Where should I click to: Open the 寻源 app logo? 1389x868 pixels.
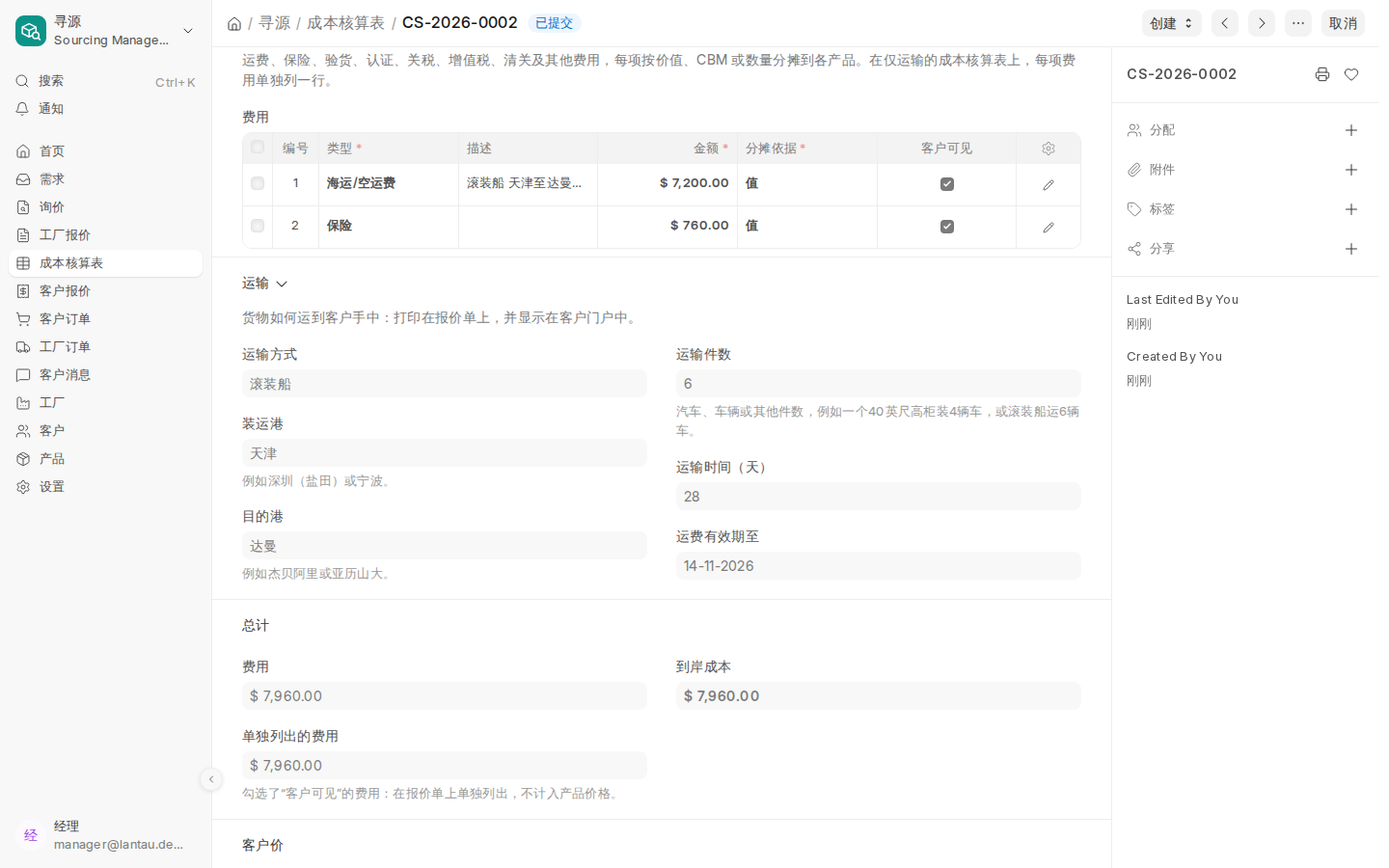click(x=31, y=31)
